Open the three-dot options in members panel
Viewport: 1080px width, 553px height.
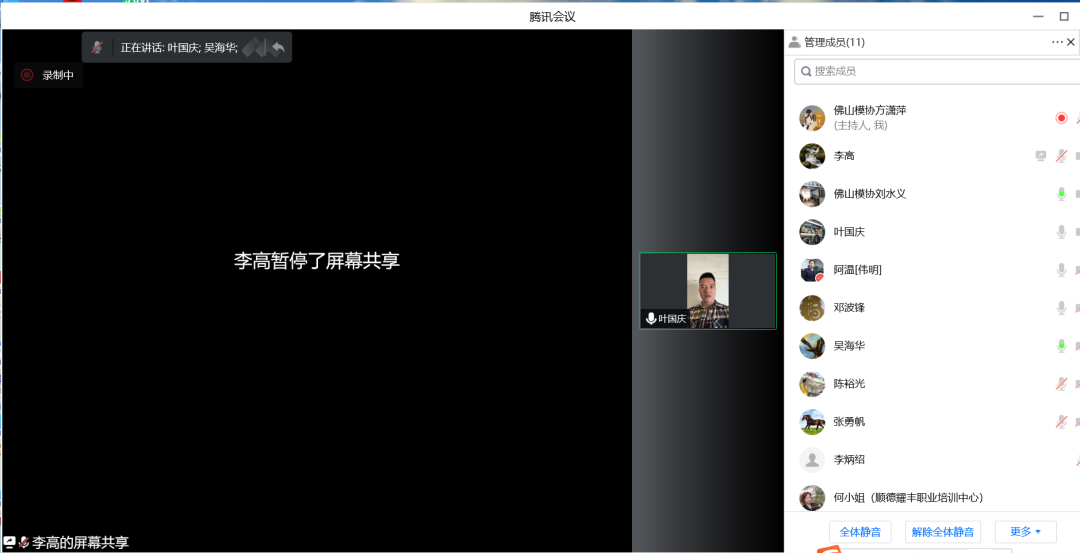point(1057,42)
